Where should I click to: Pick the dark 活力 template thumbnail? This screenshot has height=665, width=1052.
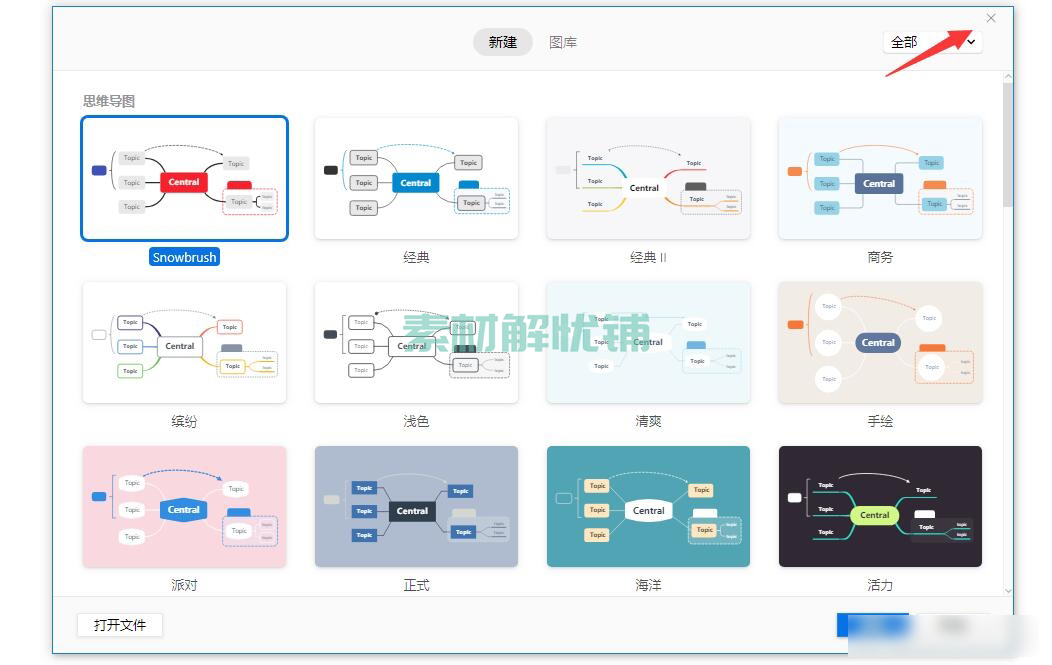click(x=880, y=507)
